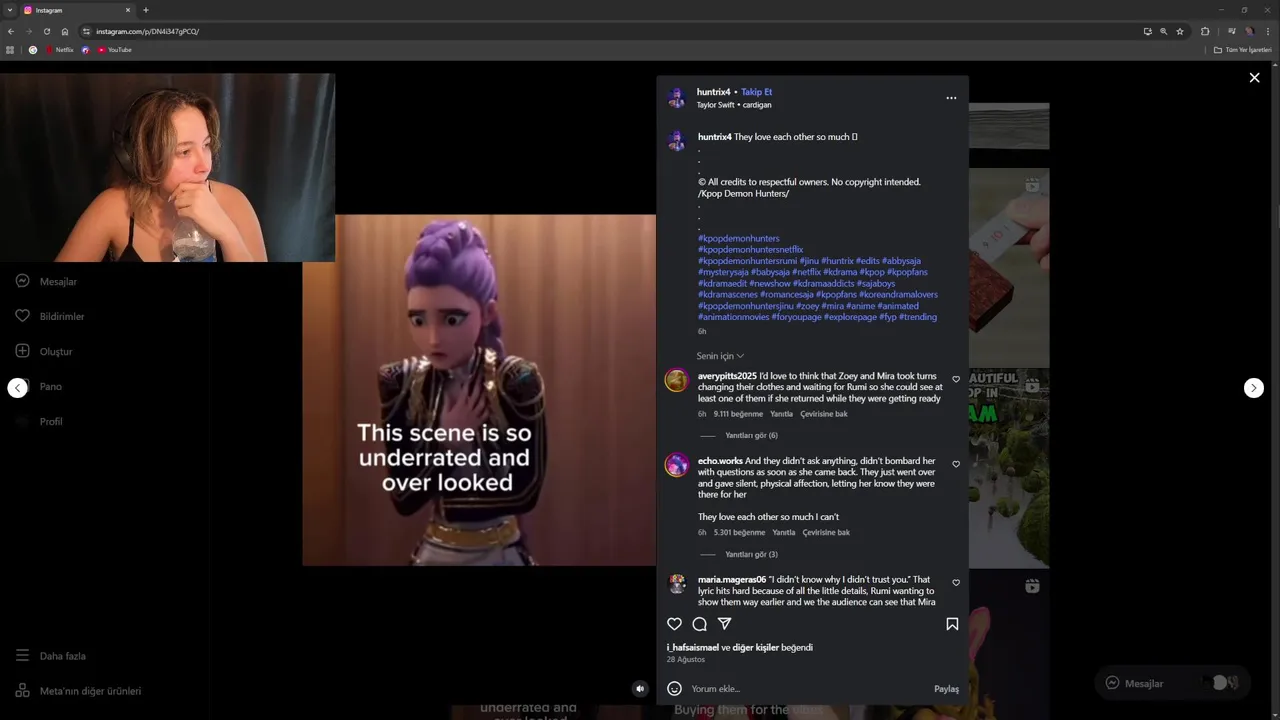Image resolution: width=1280 pixels, height=720 pixels.
Task: Open Tüm Yer İşaretleri bookmarks folder
Action: pos(1243,50)
